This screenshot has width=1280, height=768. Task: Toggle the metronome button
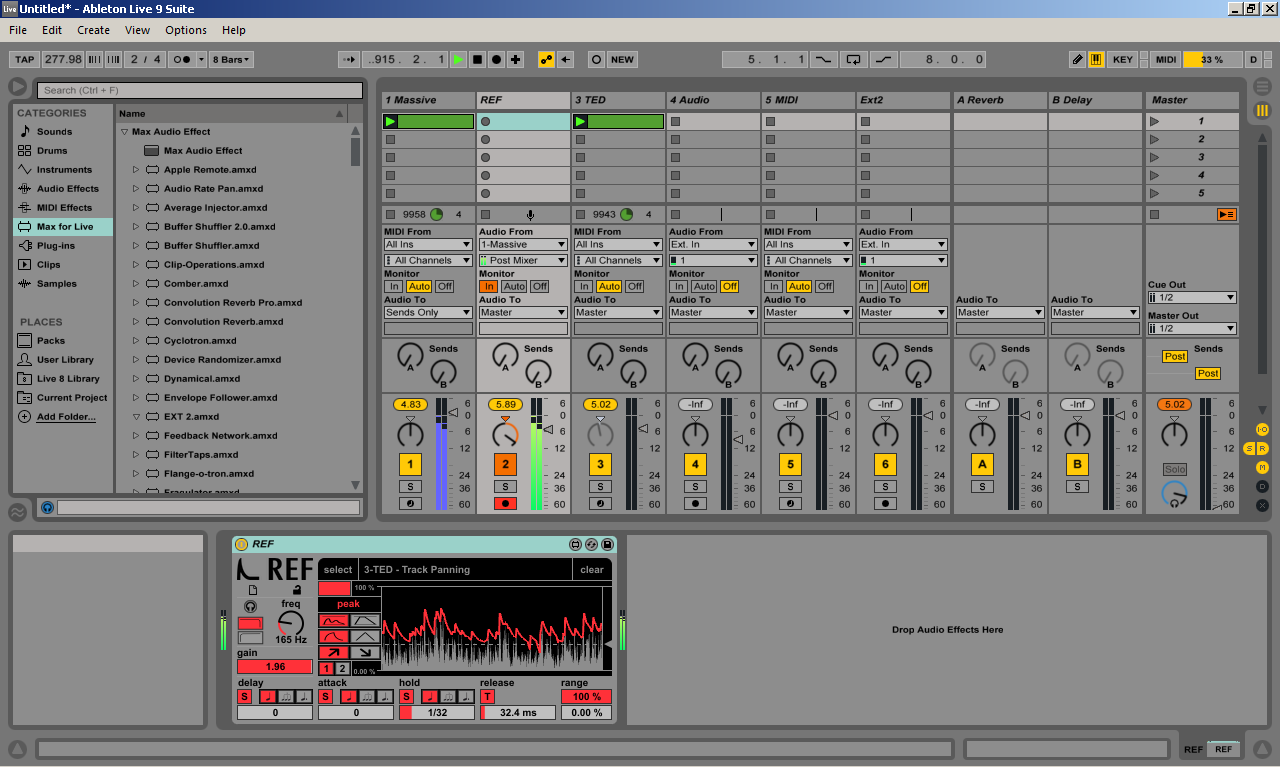182,59
